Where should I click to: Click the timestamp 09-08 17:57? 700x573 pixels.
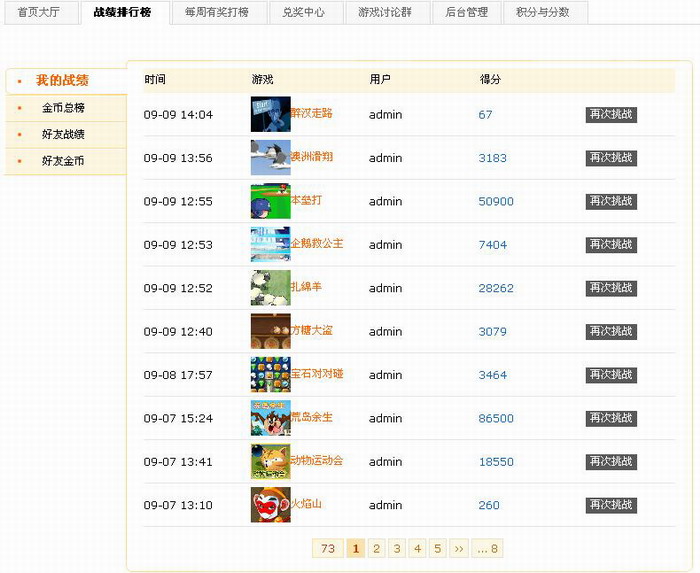[178, 375]
